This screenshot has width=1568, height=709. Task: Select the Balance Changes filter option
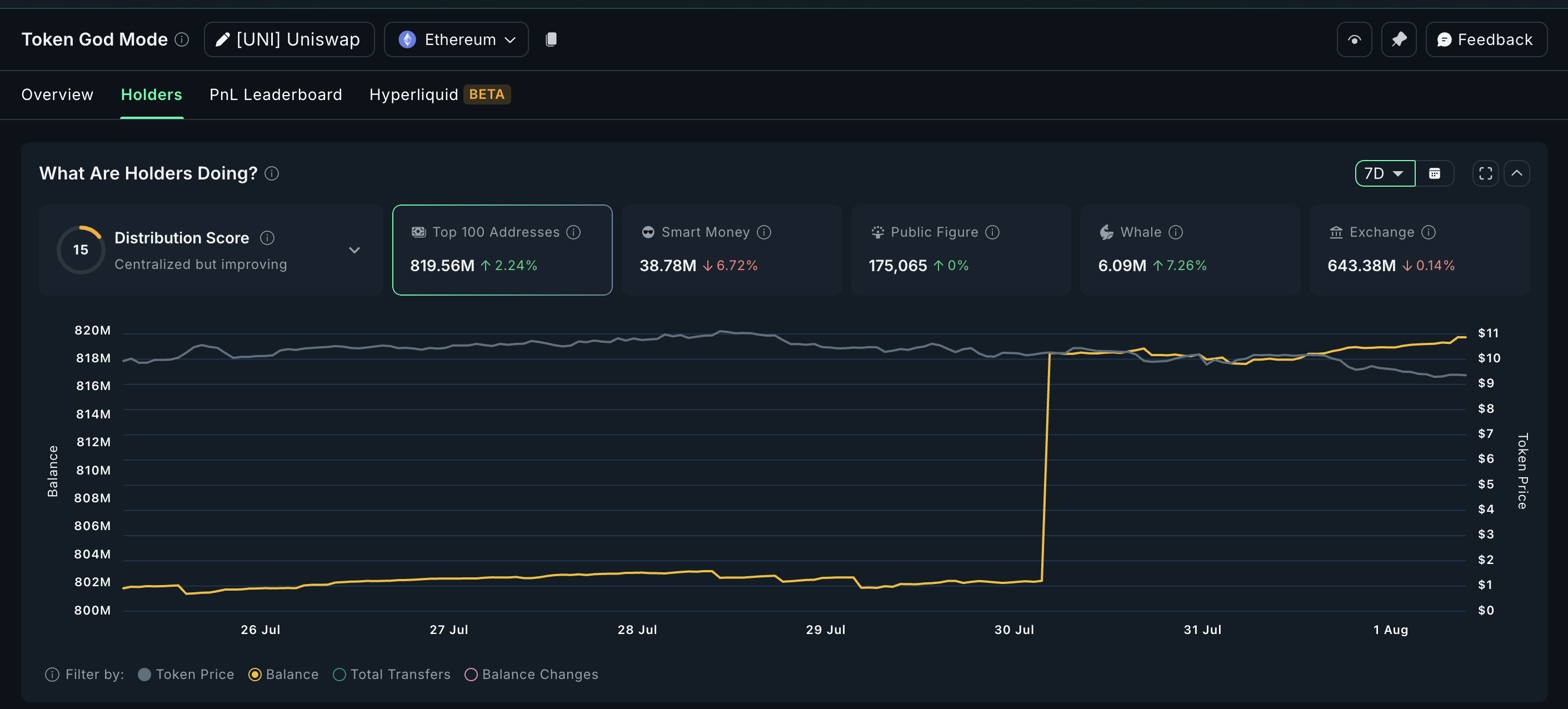click(471, 675)
